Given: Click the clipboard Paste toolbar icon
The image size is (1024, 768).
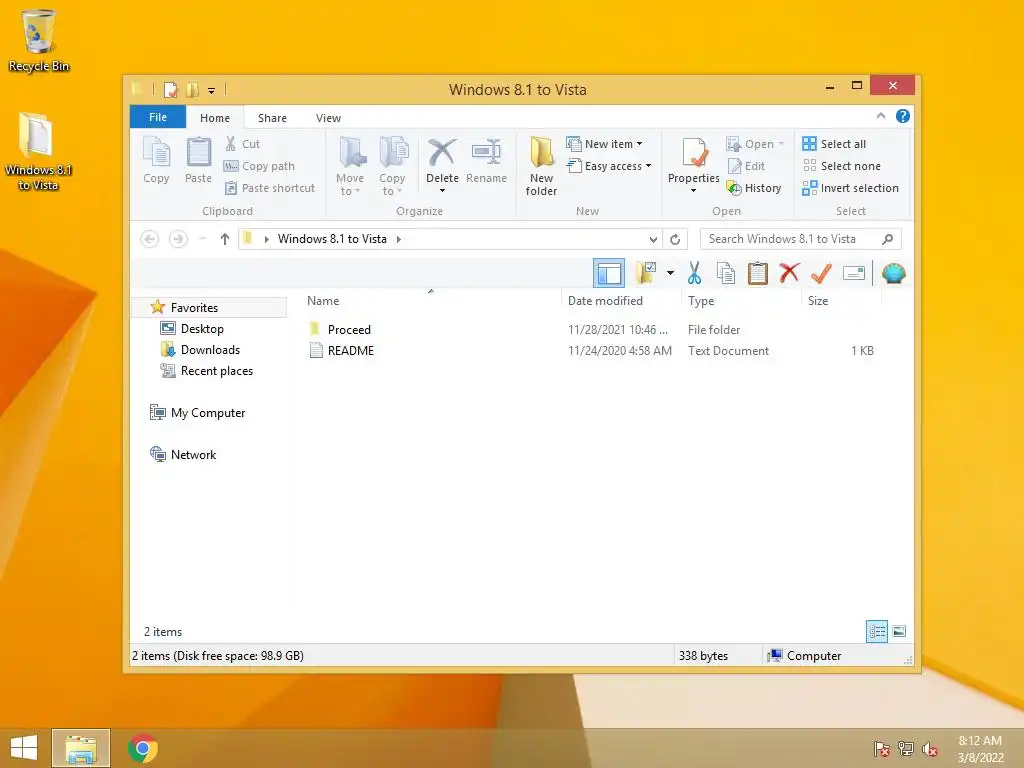Looking at the screenshot, I should click(758, 274).
